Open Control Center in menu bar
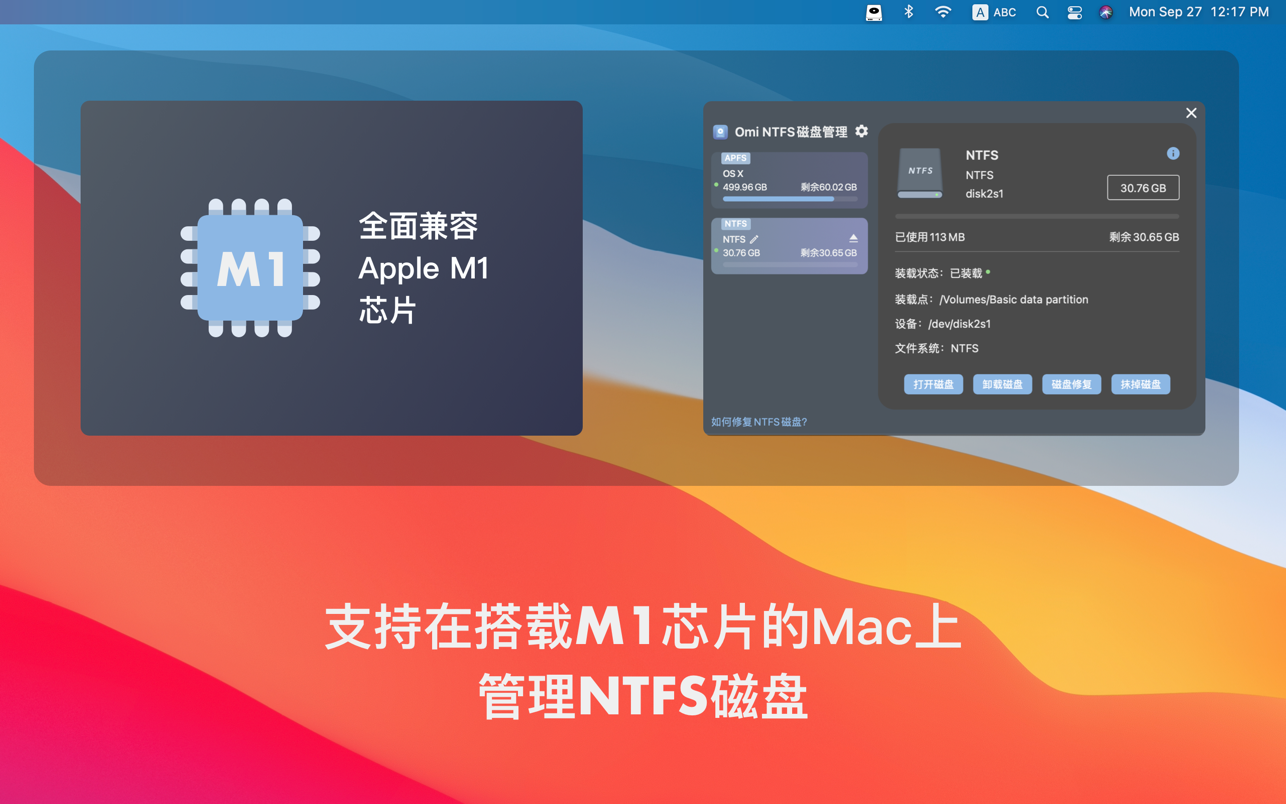 [1074, 12]
